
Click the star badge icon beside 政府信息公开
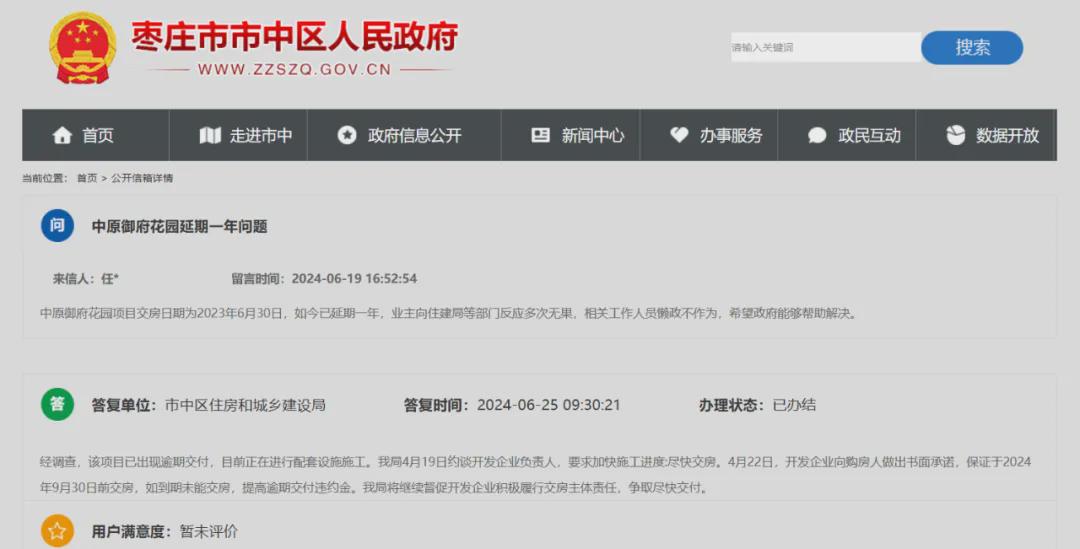(x=346, y=135)
